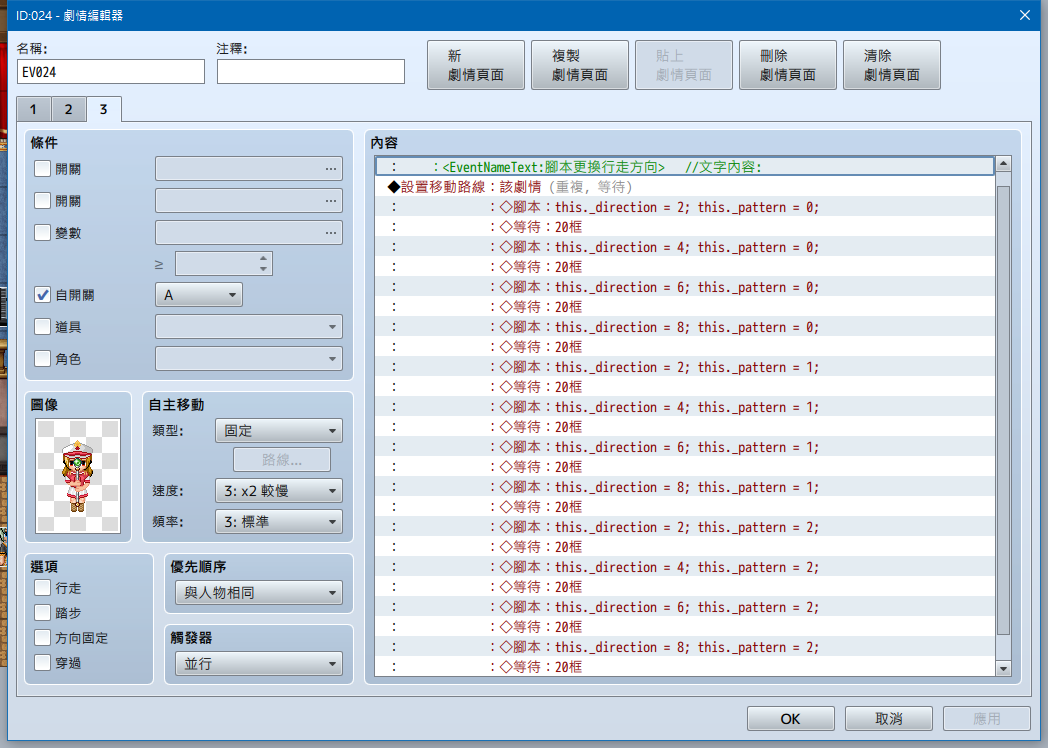Toggle the 道具 condition checkbox
This screenshot has width=1048, height=748.
42,326
